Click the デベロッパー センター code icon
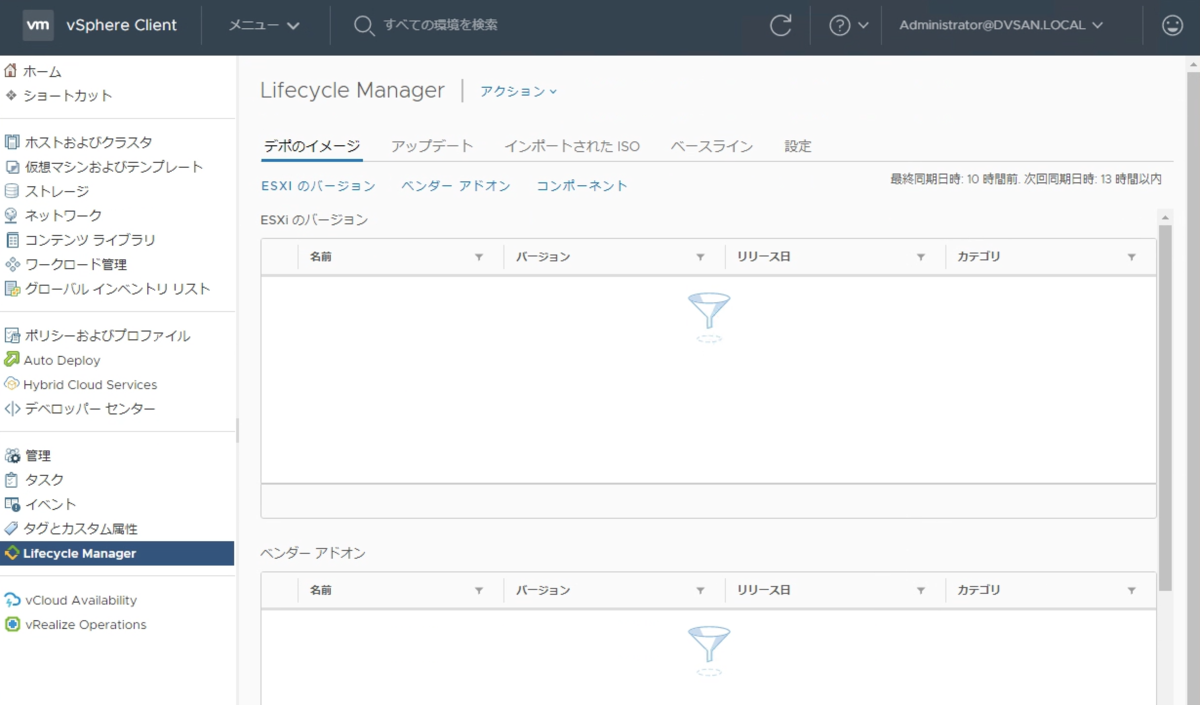 click(x=12, y=409)
